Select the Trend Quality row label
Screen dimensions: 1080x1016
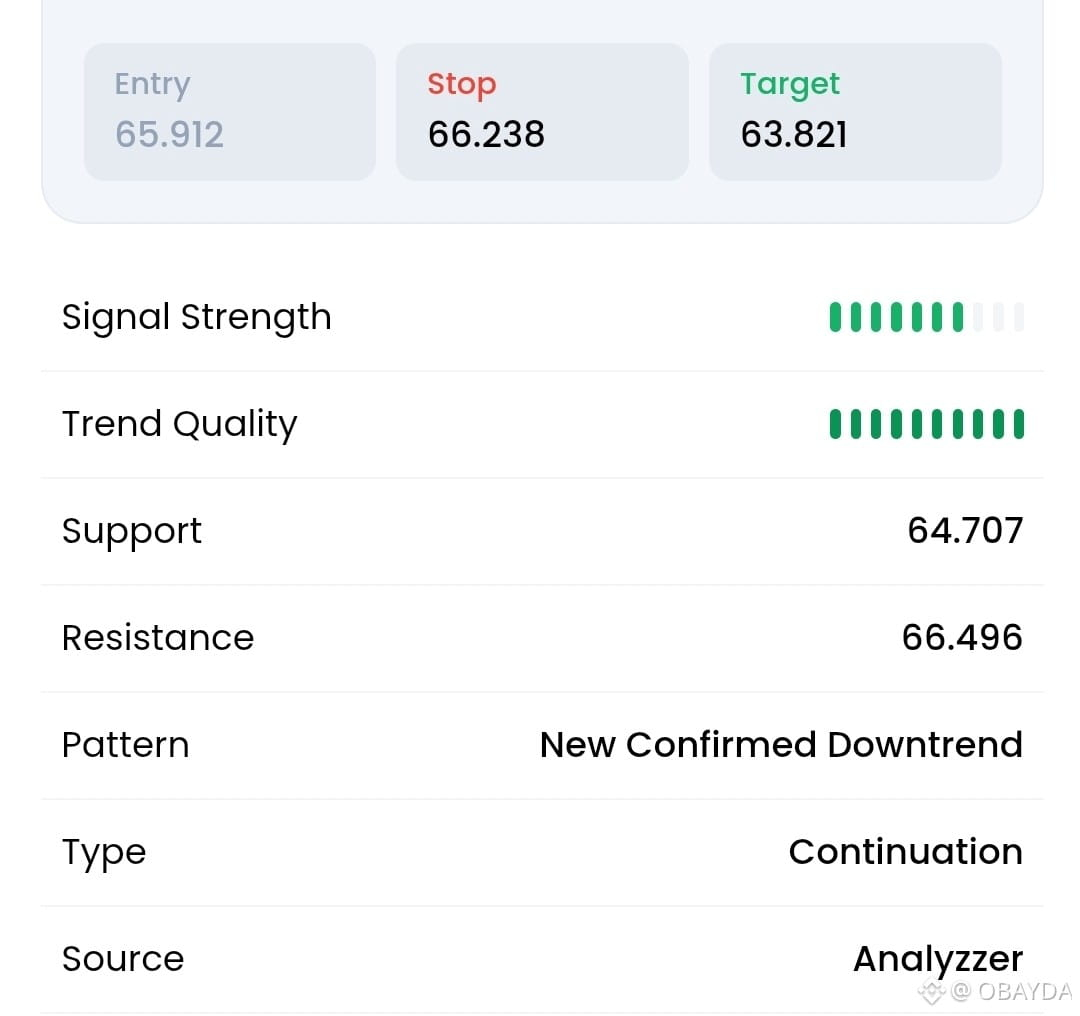[180, 424]
